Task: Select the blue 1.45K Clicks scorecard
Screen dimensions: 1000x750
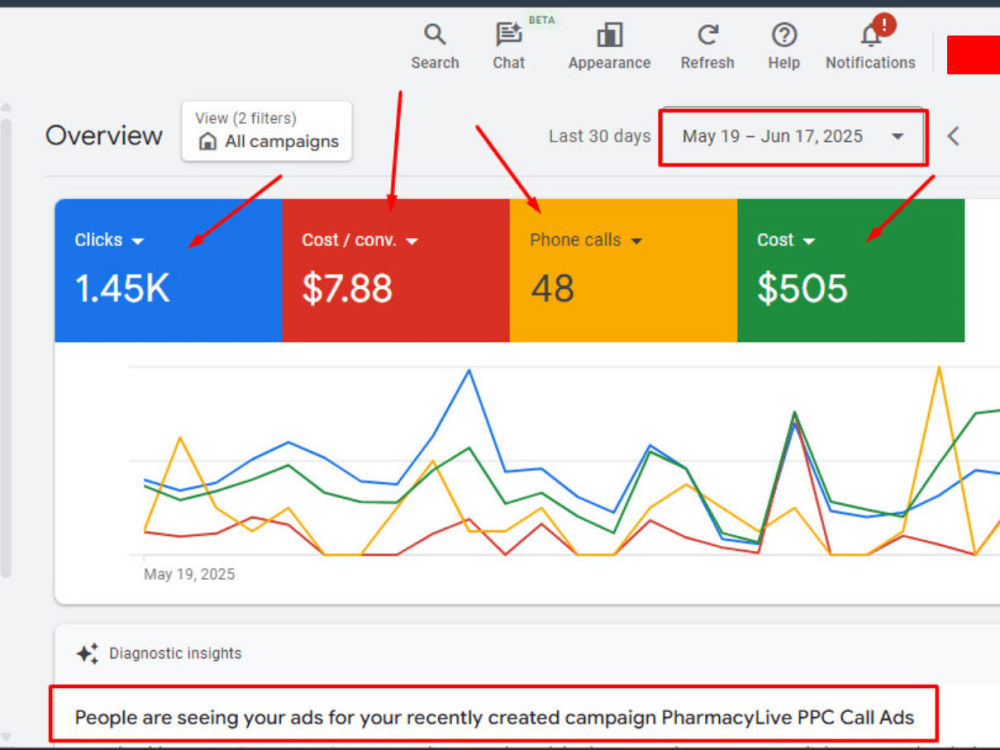Action: [168, 270]
